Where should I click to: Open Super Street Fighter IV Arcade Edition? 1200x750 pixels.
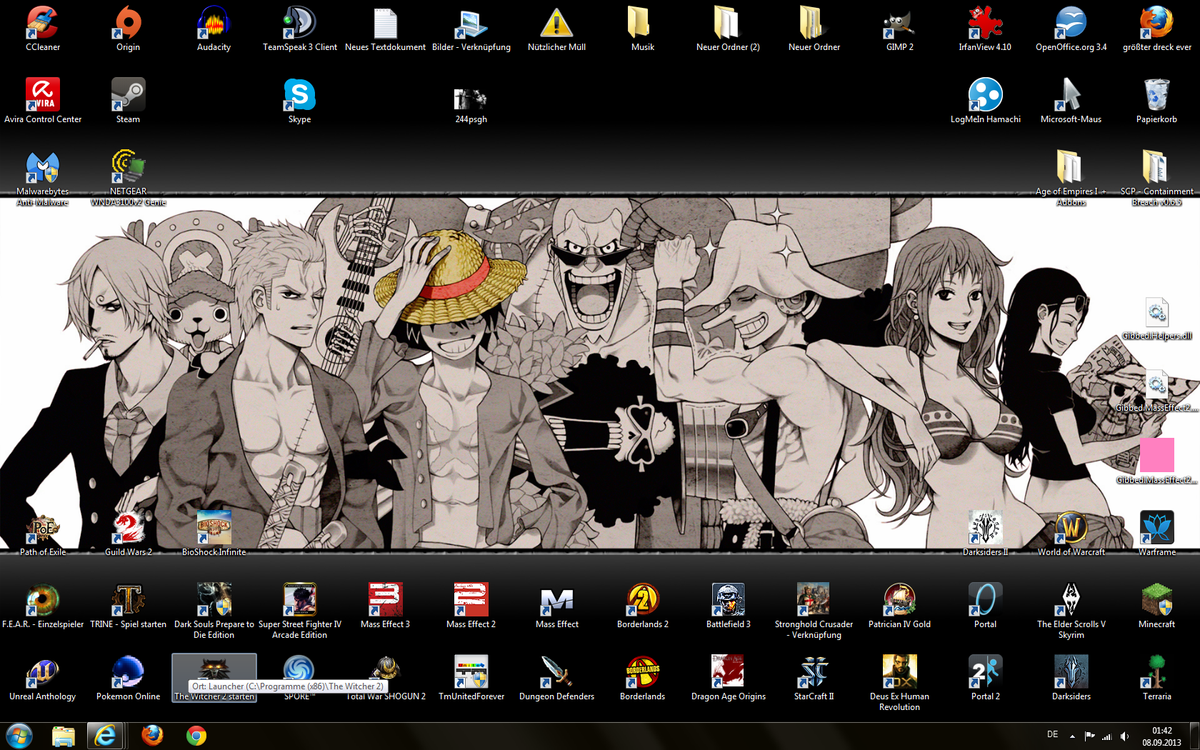[x=300, y=599]
